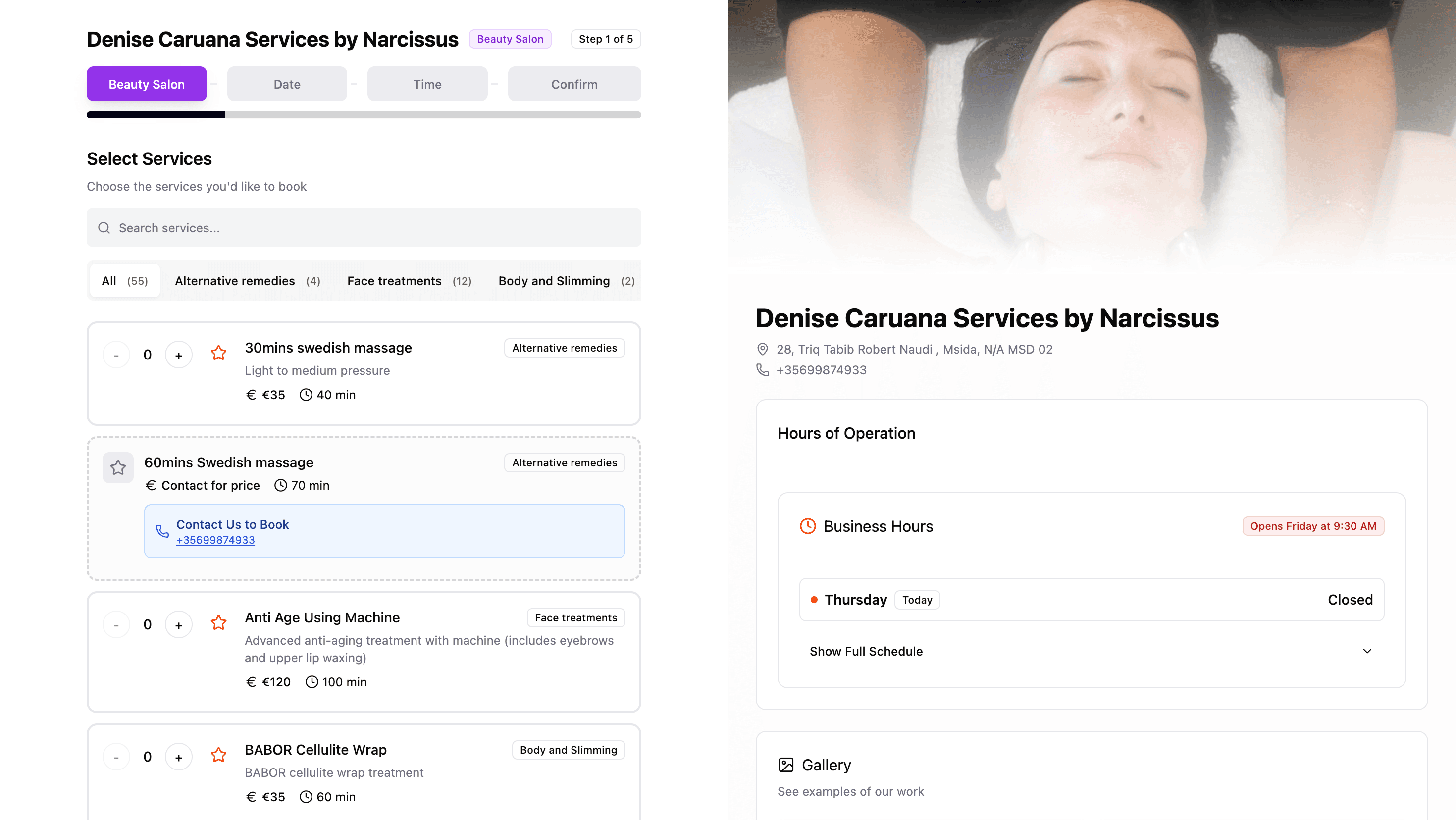Click the Business Hours clock icon
Viewport: 1456px width, 820px height.
808,526
